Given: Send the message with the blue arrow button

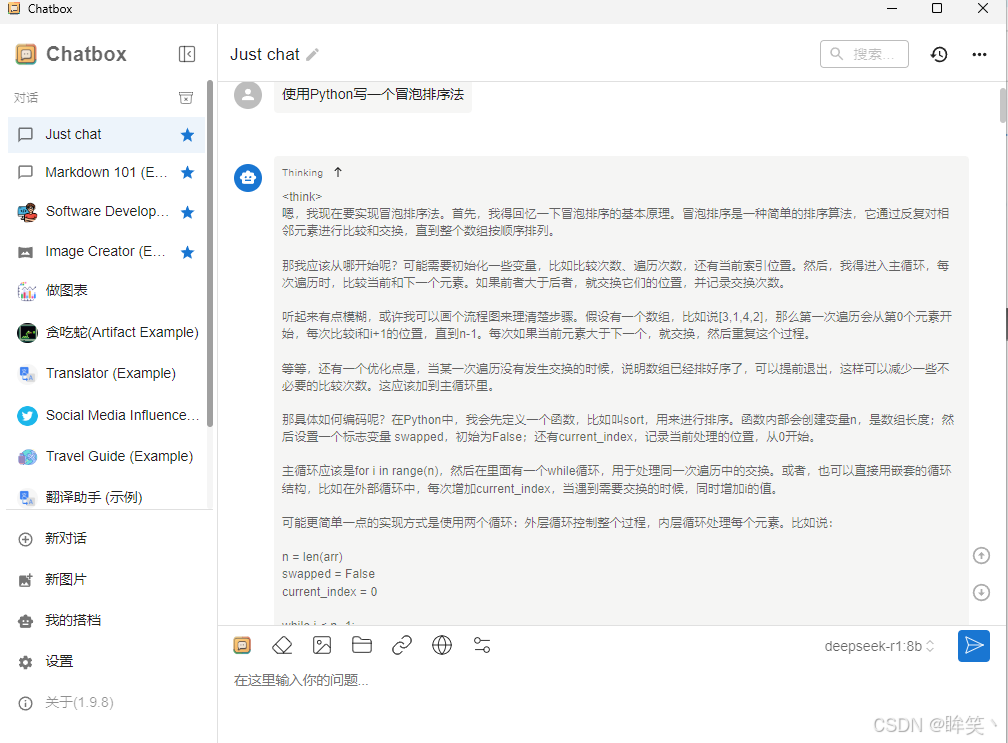Looking at the screenshot, I should pos(973,646).
